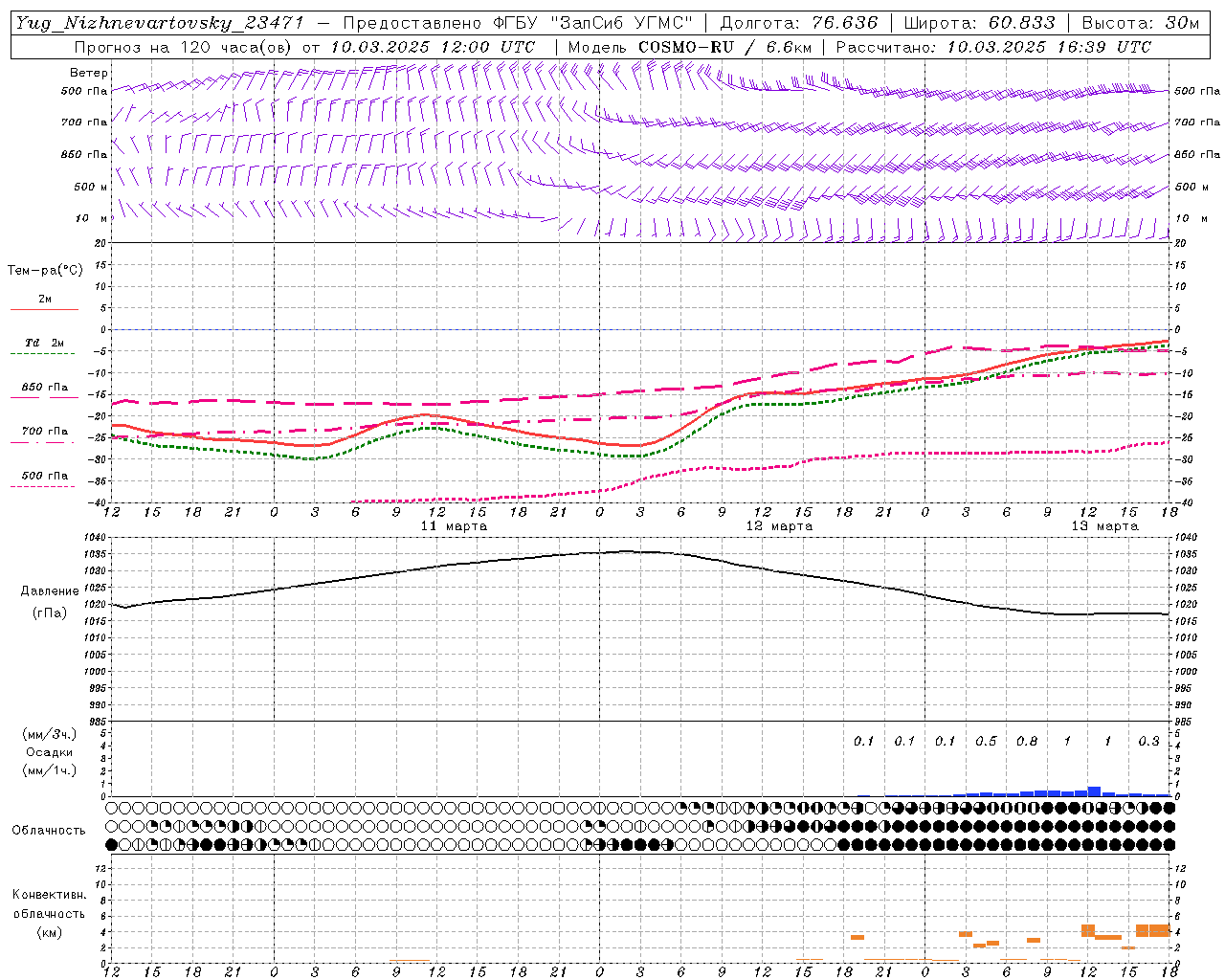Click the "700 гПа" temperature legend entry
Image resolution: width=1225 pixels, height=980 pixels.
[x=45, y=432]
